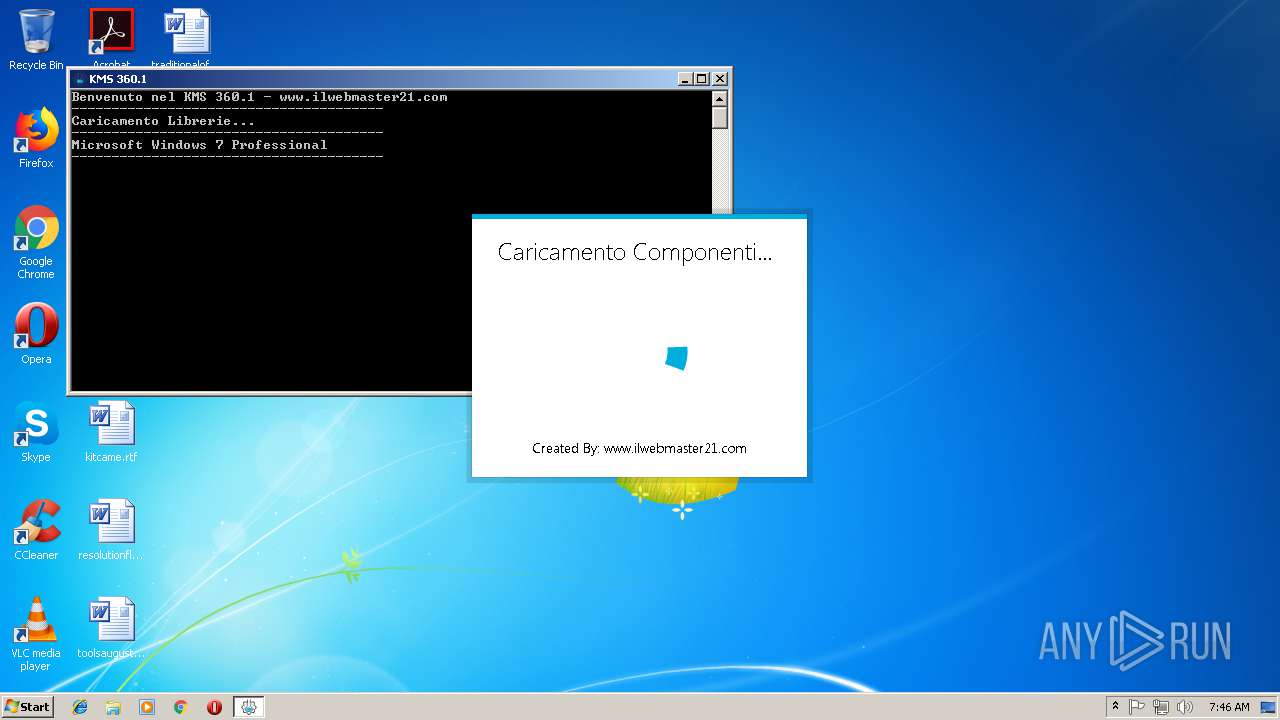Click the 'Caricamento Librerie...' console line
The width and height of the screenshot is (1280, 720).
tap(163, 121)
